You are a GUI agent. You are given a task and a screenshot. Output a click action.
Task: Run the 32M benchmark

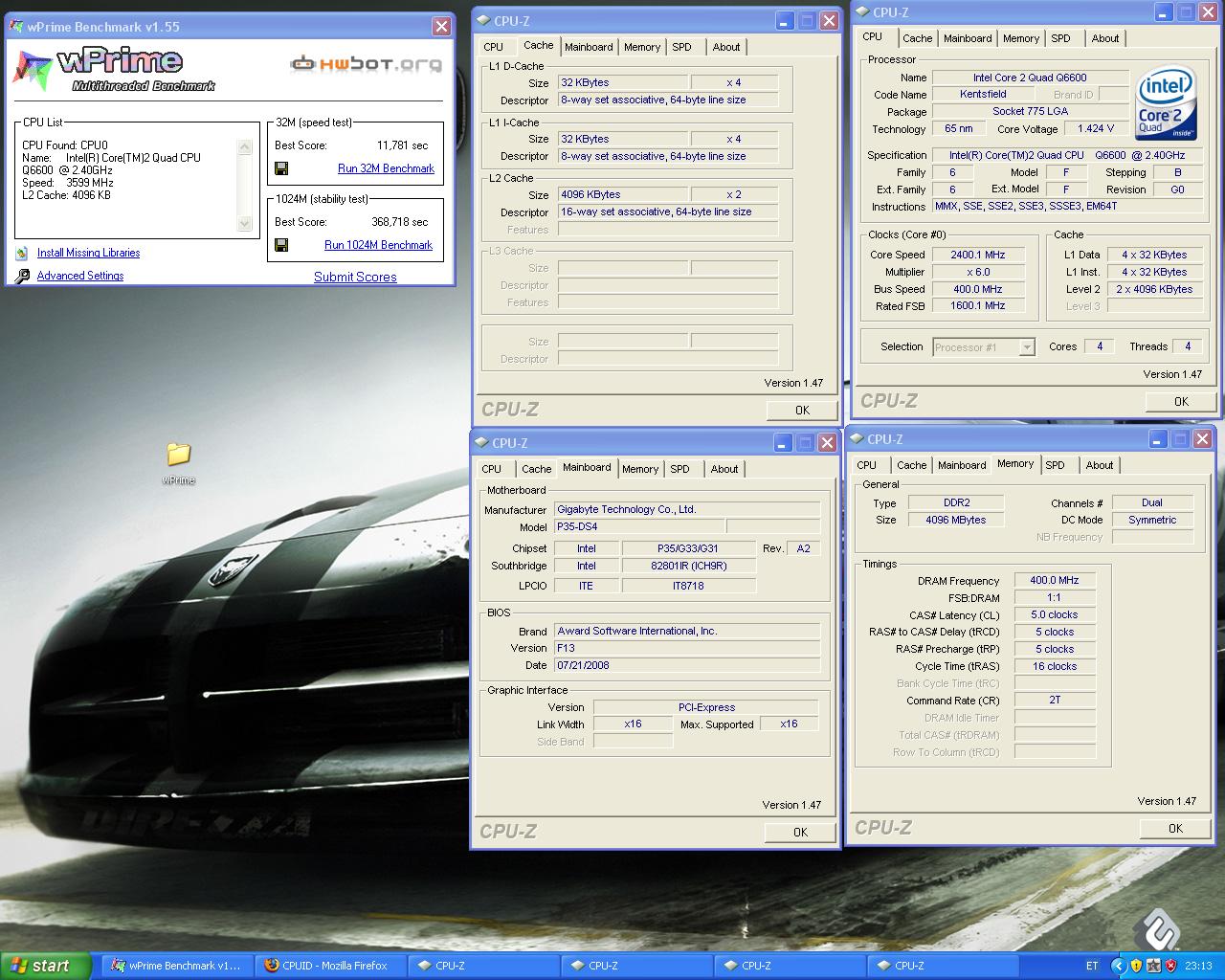[386, 168]
